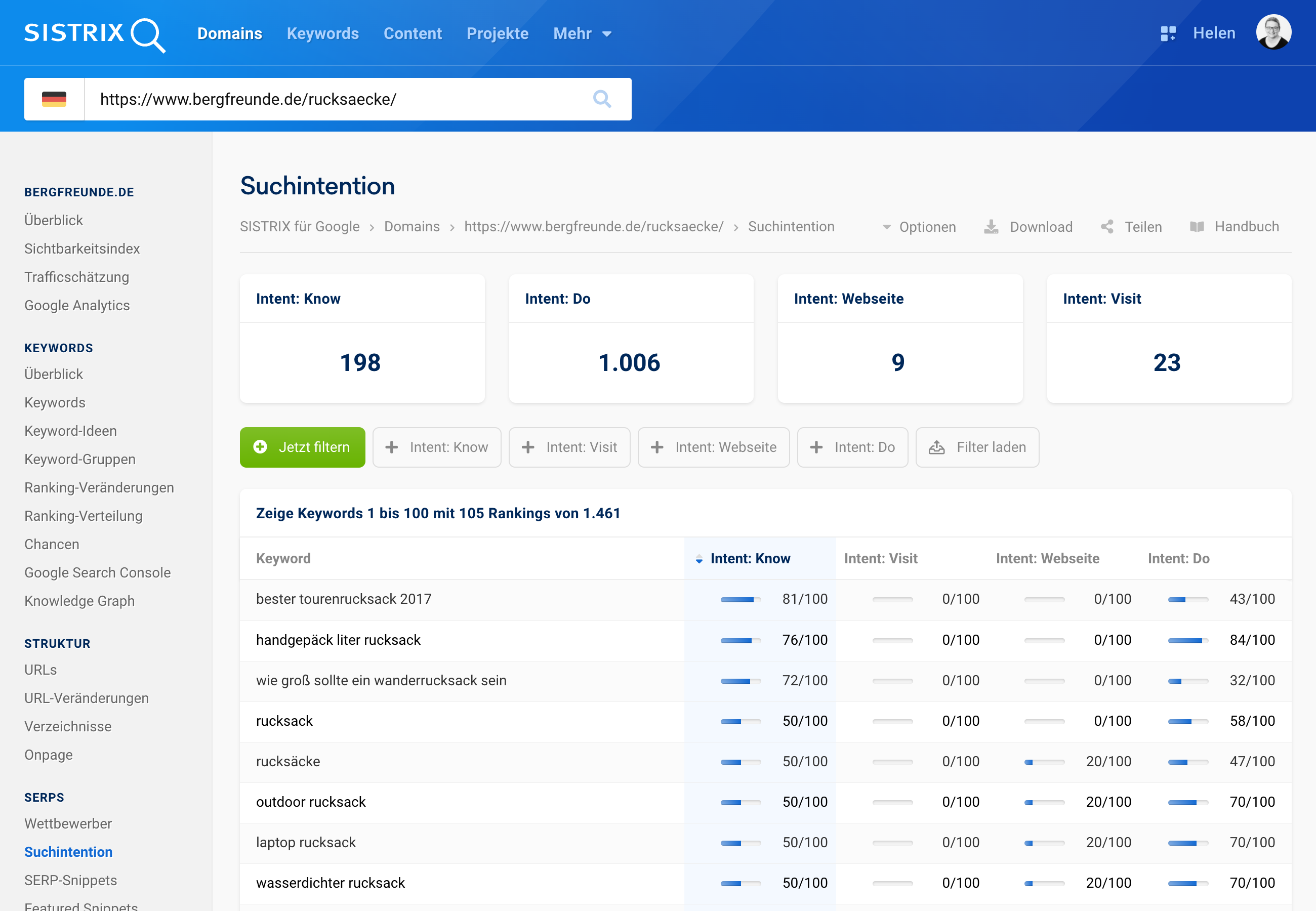Open the Intent: Webseite card showing 9

[x=900, y=339]
